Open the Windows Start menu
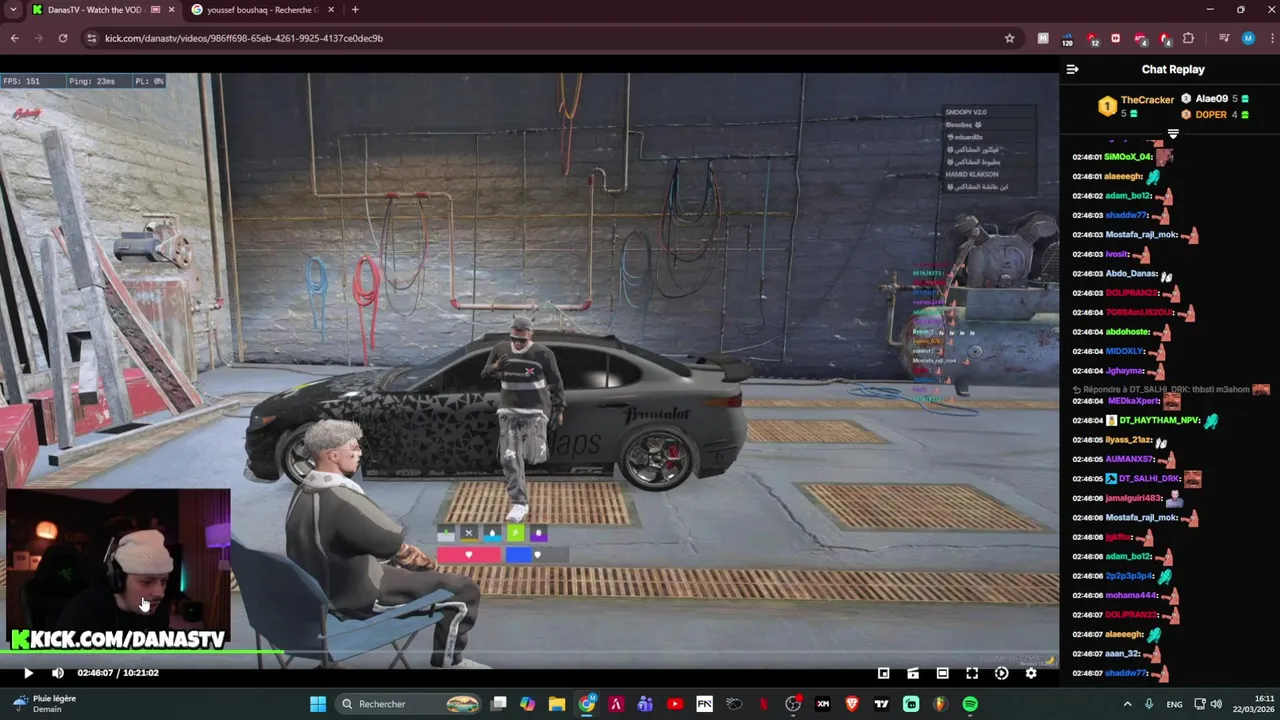The width and height of the screenshot is (1280, 720). (318, 704)
